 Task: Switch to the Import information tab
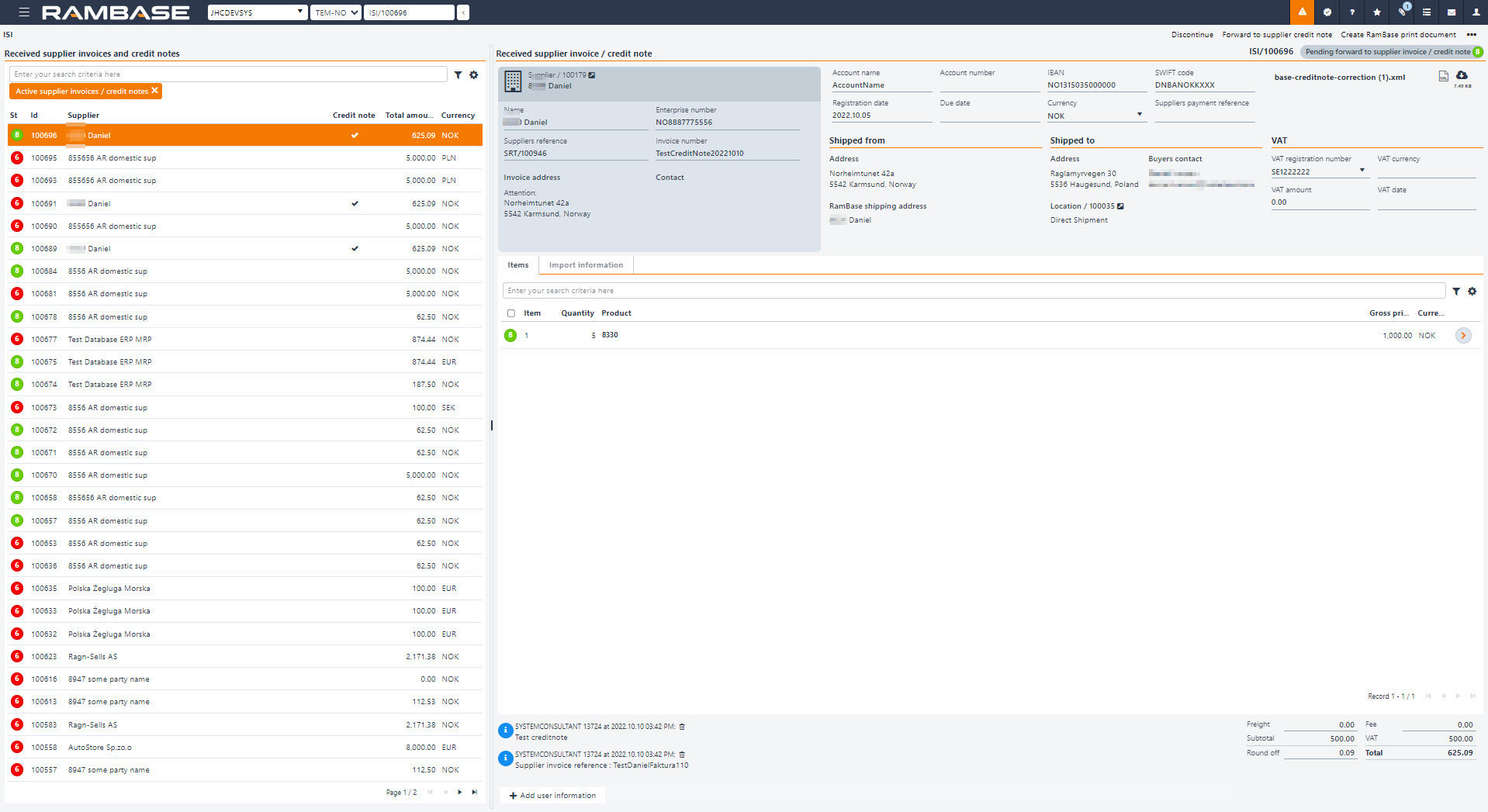pyautogui.click(x=586, y=265)
